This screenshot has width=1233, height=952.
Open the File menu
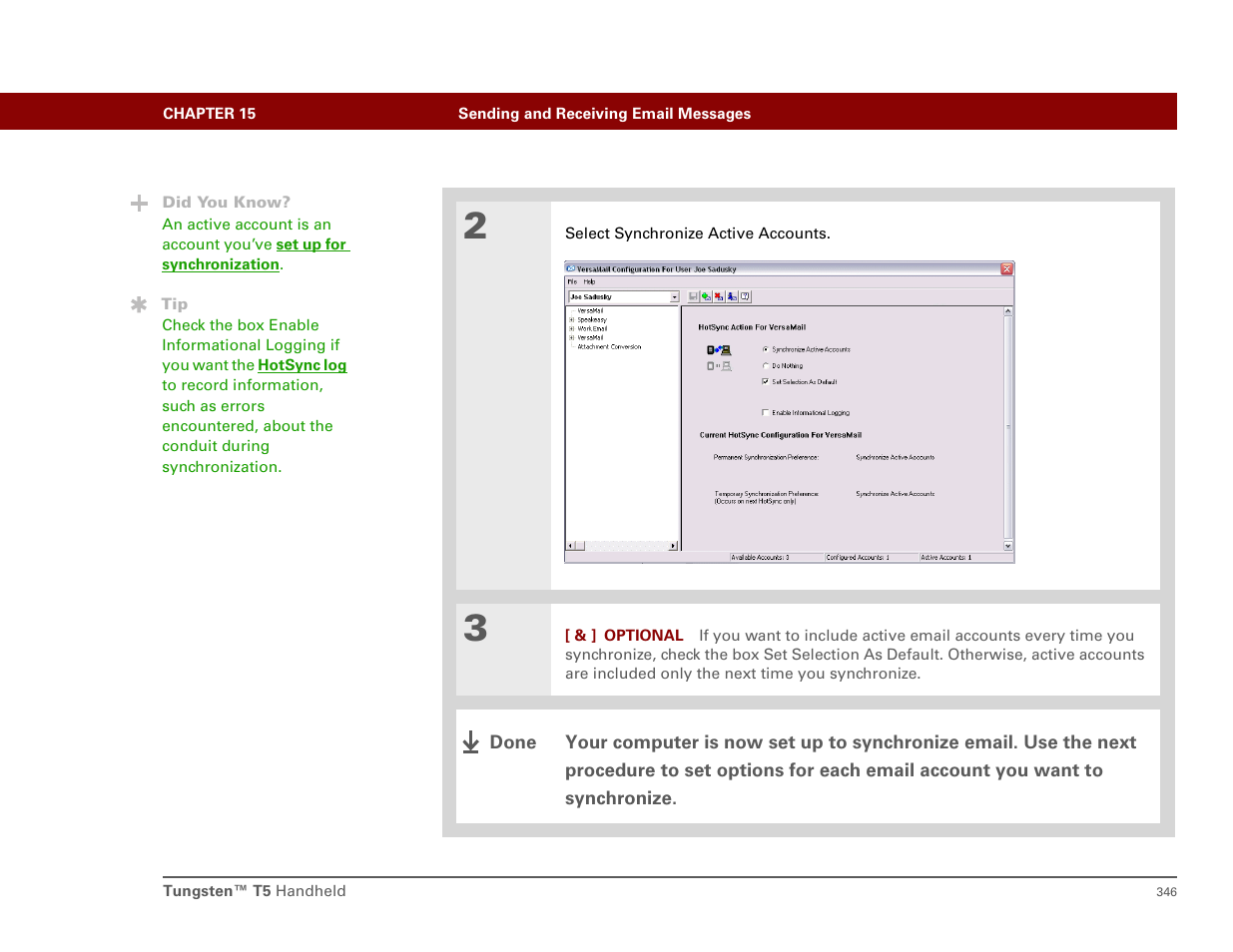coord(572,281)
